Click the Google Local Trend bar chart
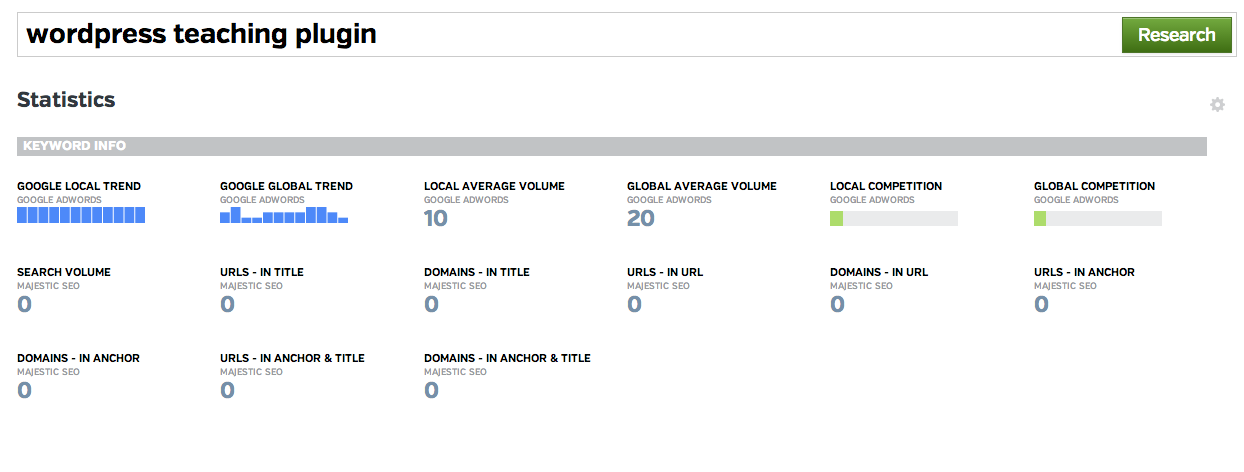The height and width of the screenshot is (472, 1244). pyautogui.click(x=81, y=215)
